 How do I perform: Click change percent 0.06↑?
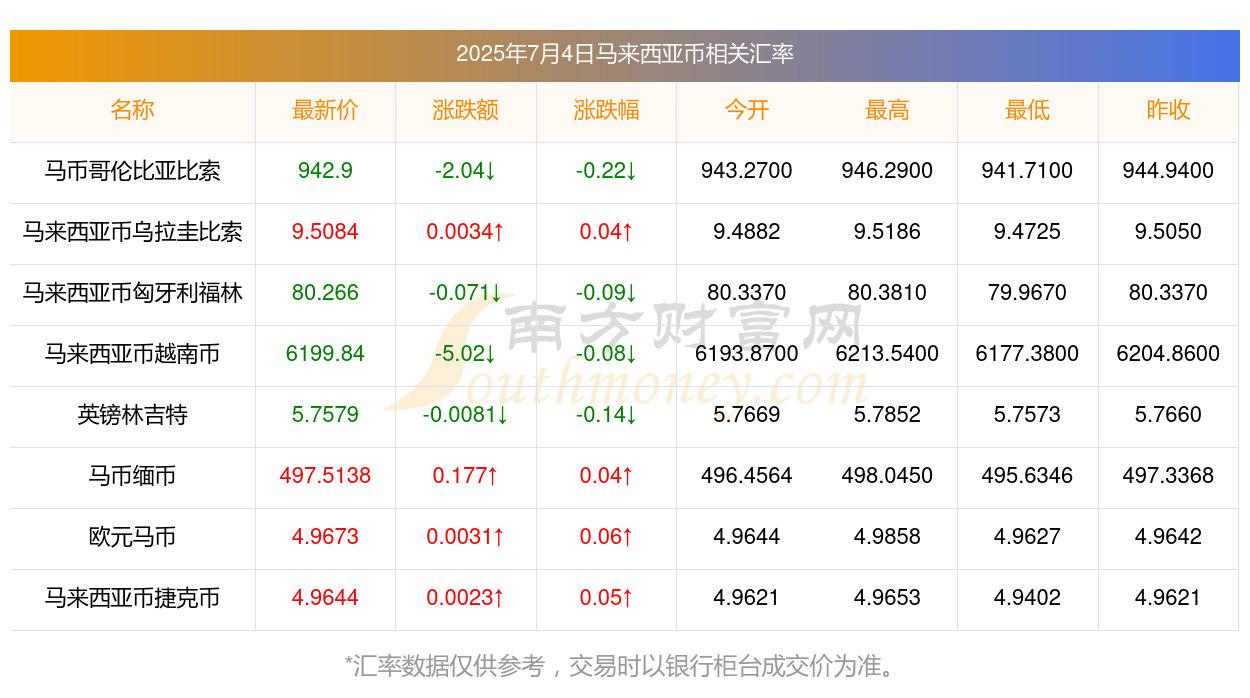tap(606, 537)
